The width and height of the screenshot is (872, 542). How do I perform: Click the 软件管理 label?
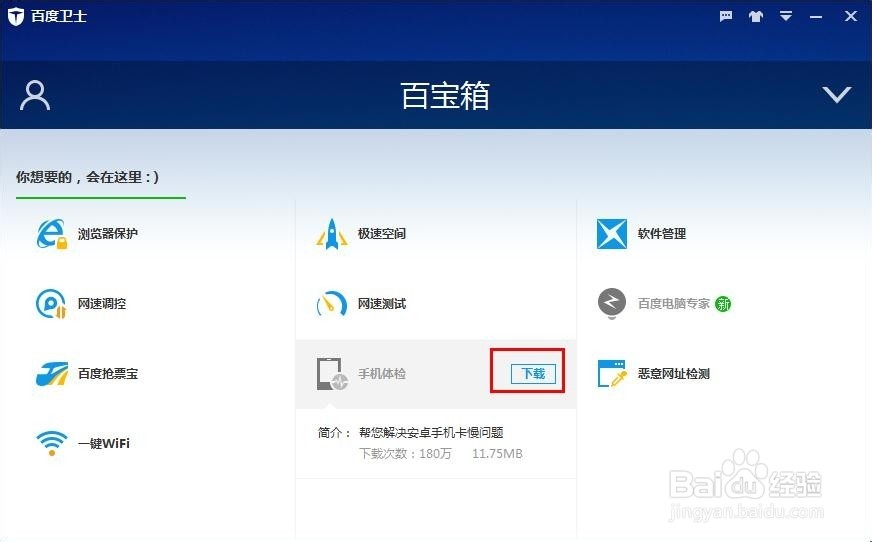(x=662, y=234)
